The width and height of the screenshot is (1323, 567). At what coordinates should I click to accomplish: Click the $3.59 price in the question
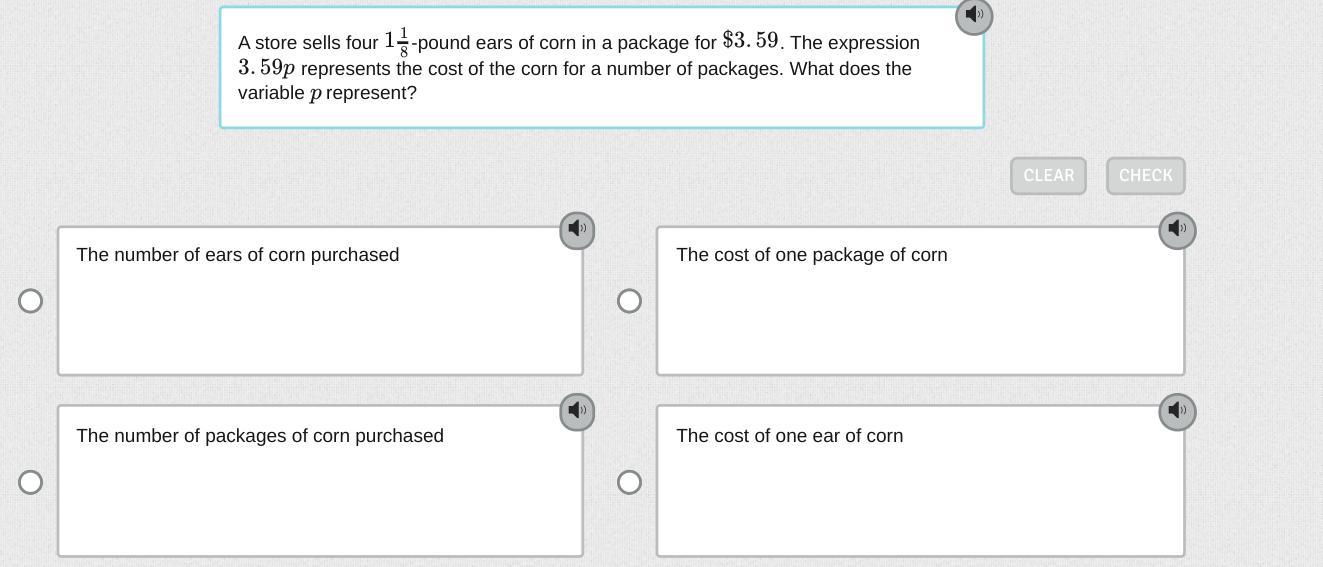750,42
